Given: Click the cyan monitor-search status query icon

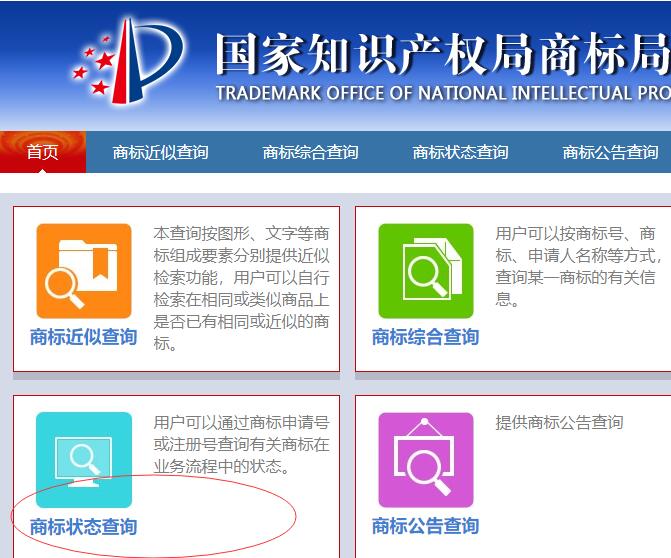Looking at the screenshot, I should point(84,459).
